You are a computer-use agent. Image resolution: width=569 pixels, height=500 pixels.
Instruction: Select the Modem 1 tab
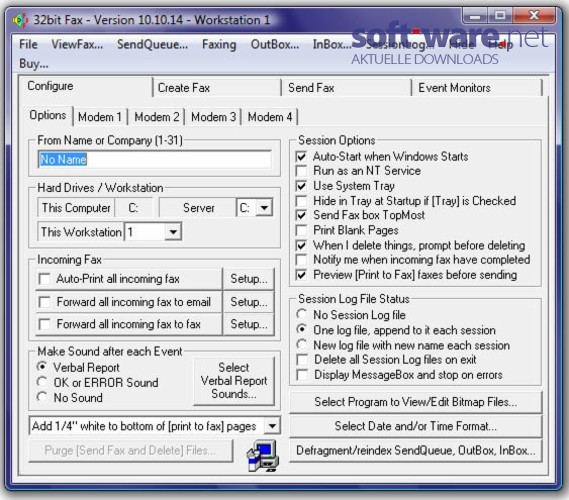[100, 117]
